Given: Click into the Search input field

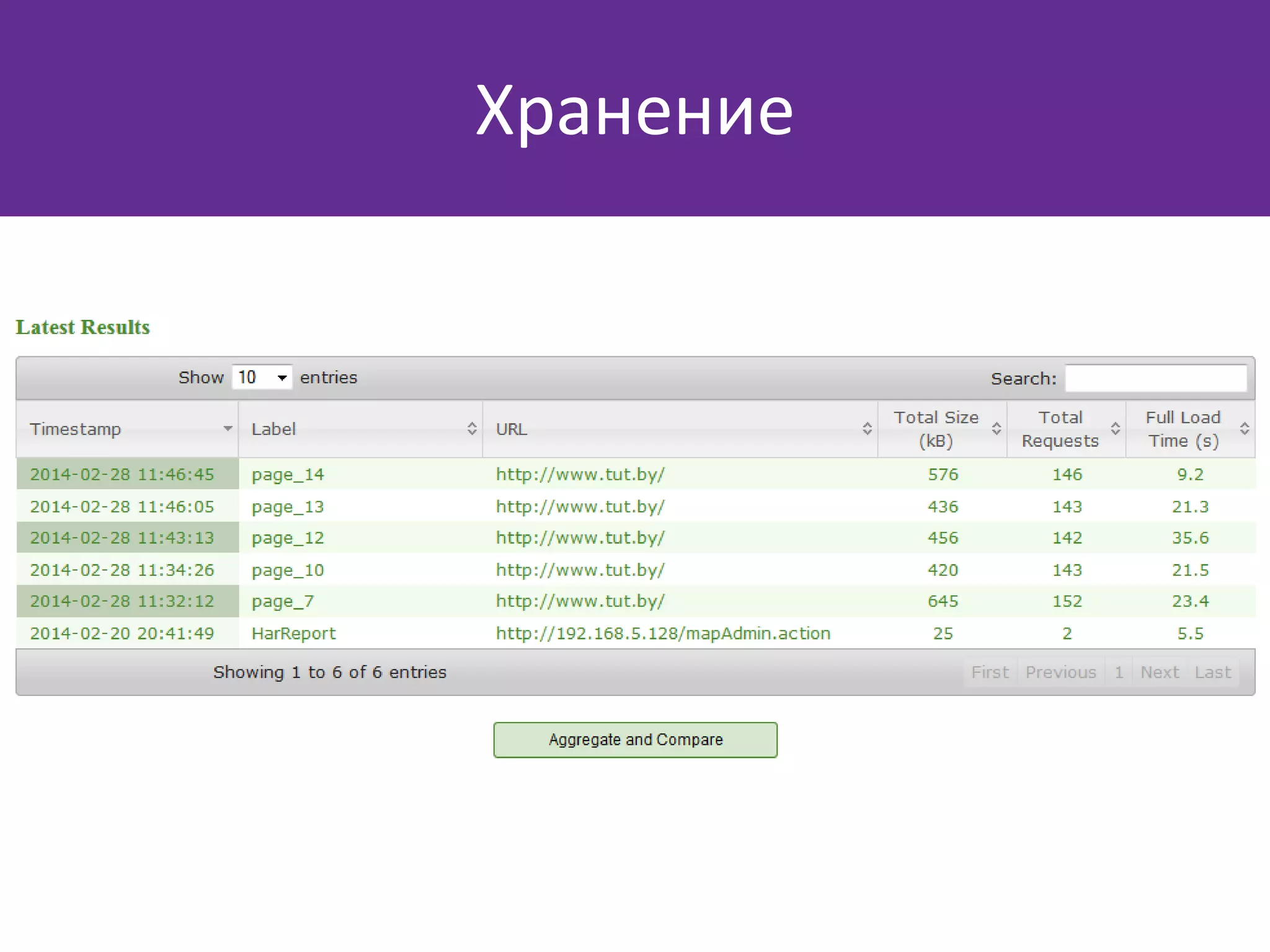Looking at the screenshot, I should (1156, 378).
